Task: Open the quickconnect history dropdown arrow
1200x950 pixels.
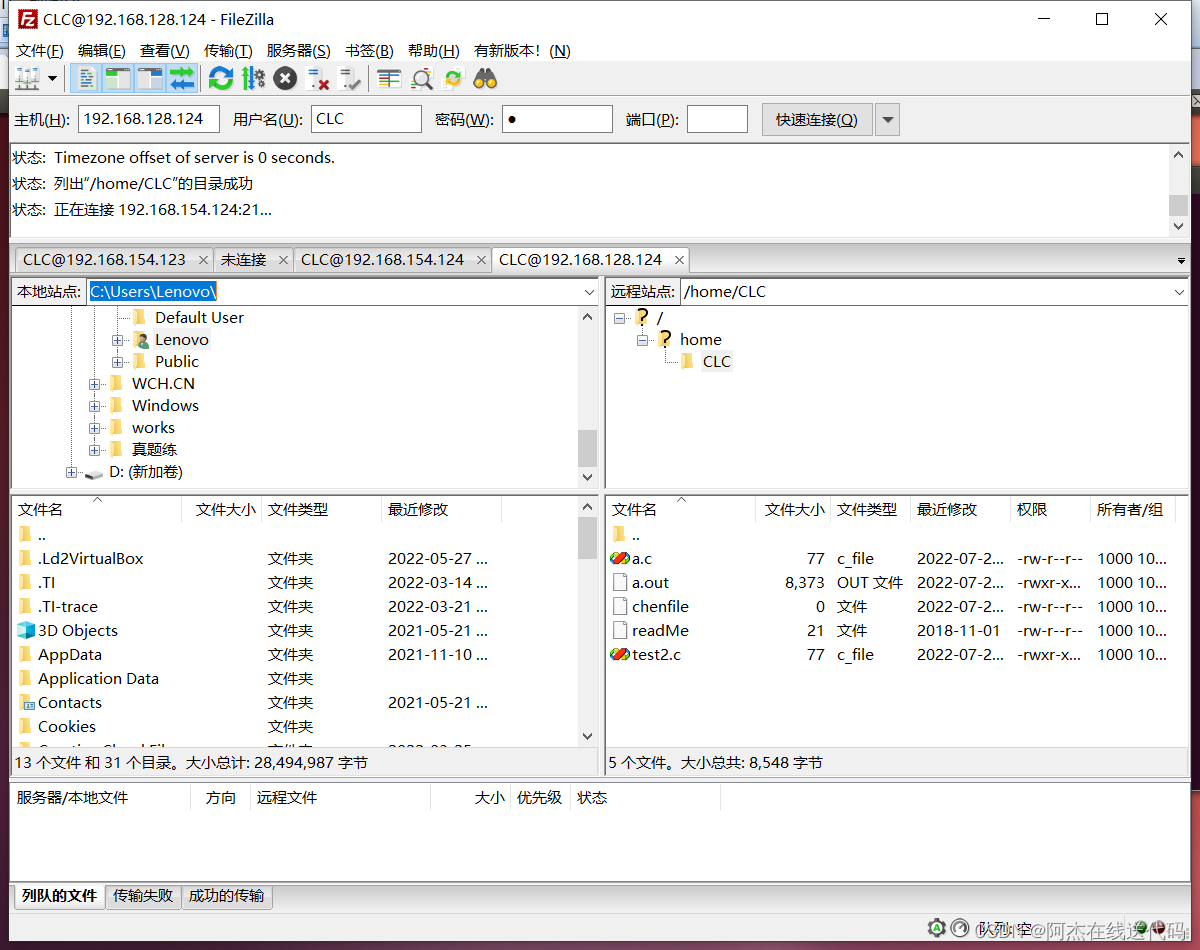Action: pos(887,120)
